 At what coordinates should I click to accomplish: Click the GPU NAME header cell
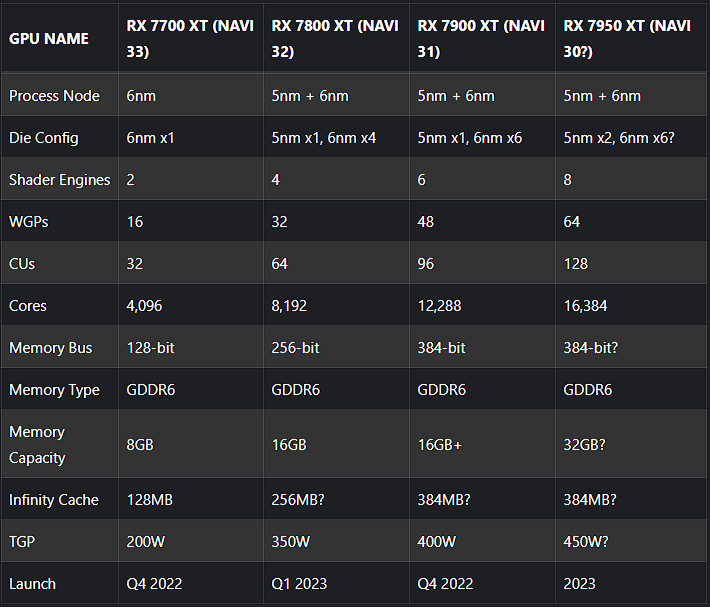tap(49, 38)
